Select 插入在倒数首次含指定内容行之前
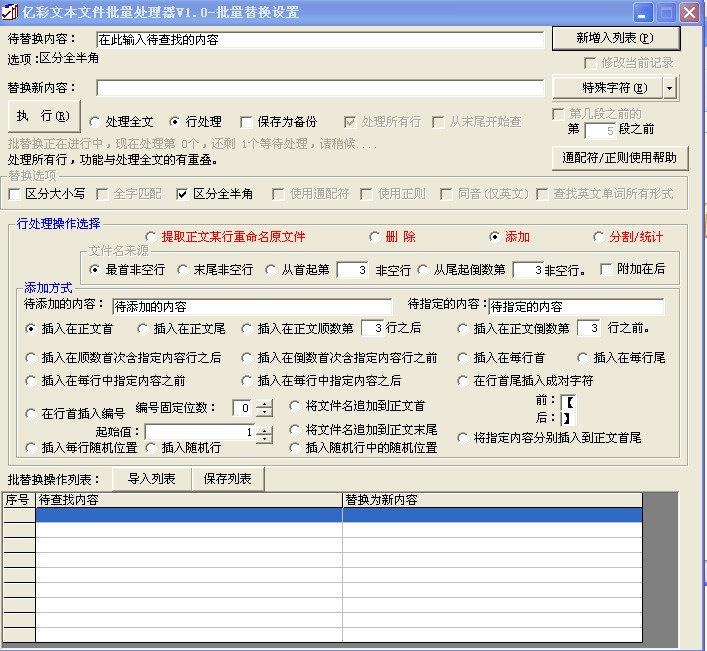Screen dimensions: 707x651 click(x=340, y=358)
